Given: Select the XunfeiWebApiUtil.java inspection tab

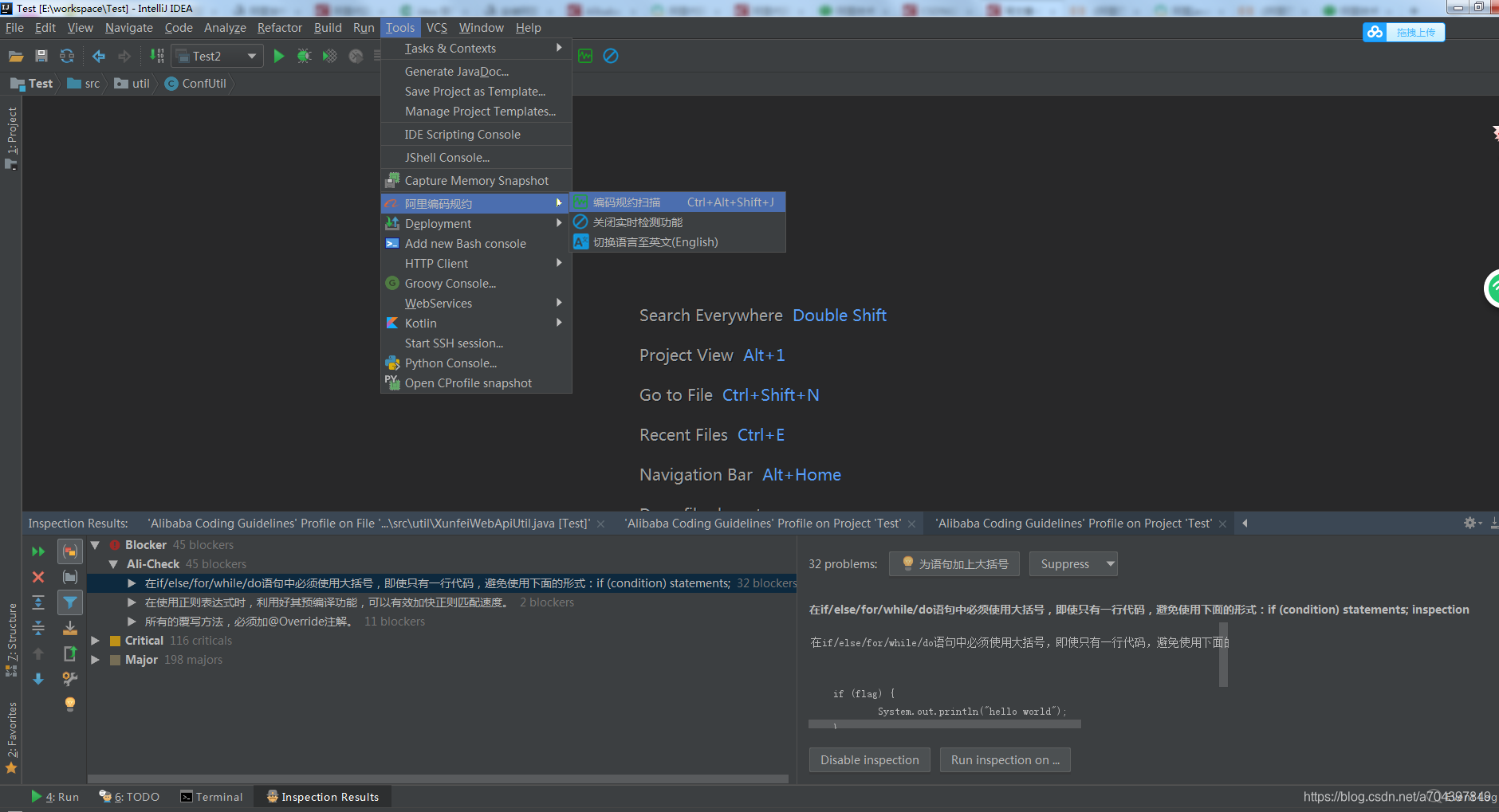Looking at the screenshot, I should click(368, 524).
